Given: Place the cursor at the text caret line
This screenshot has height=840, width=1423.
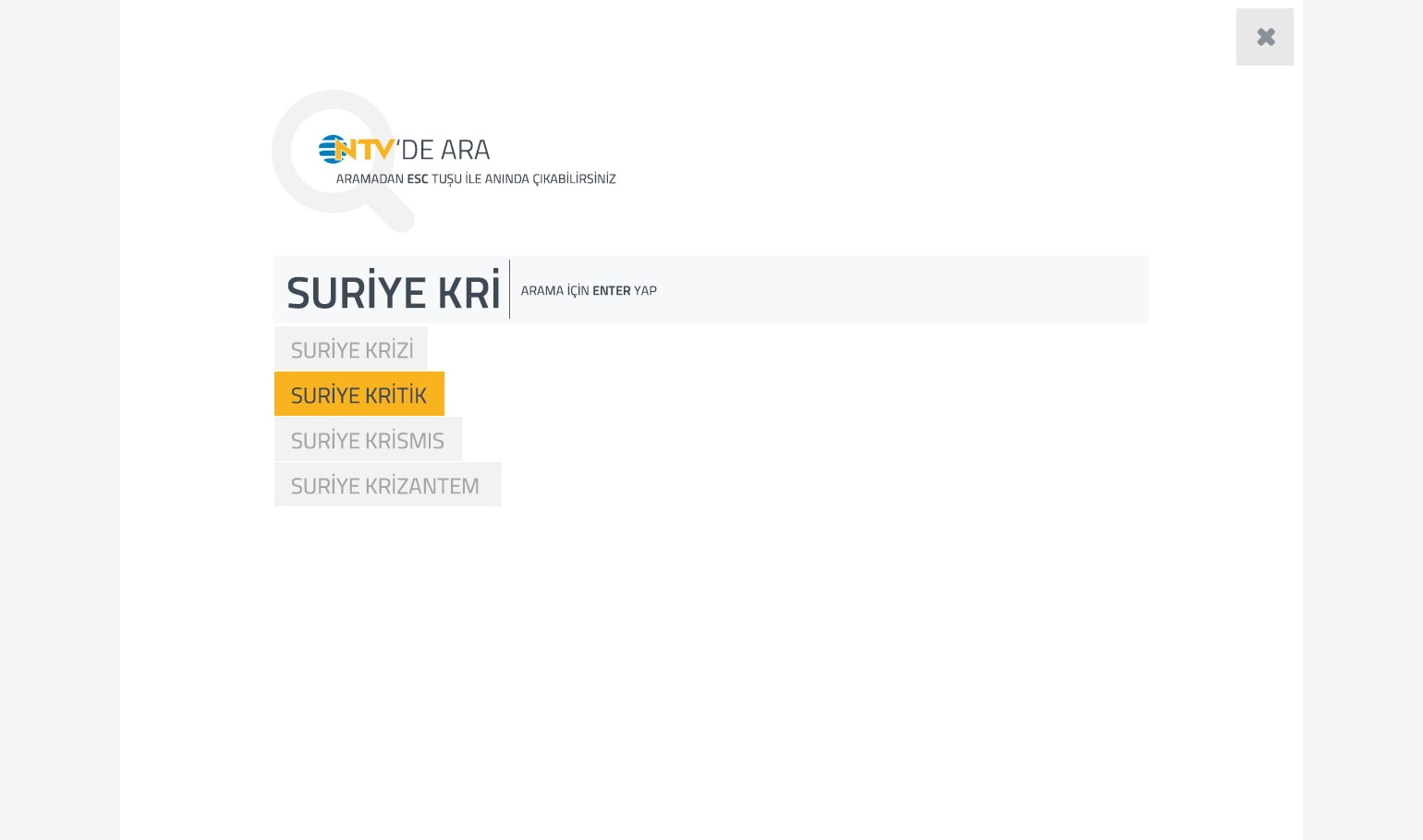Looking at the screenshot, I should tap(509, 289).
